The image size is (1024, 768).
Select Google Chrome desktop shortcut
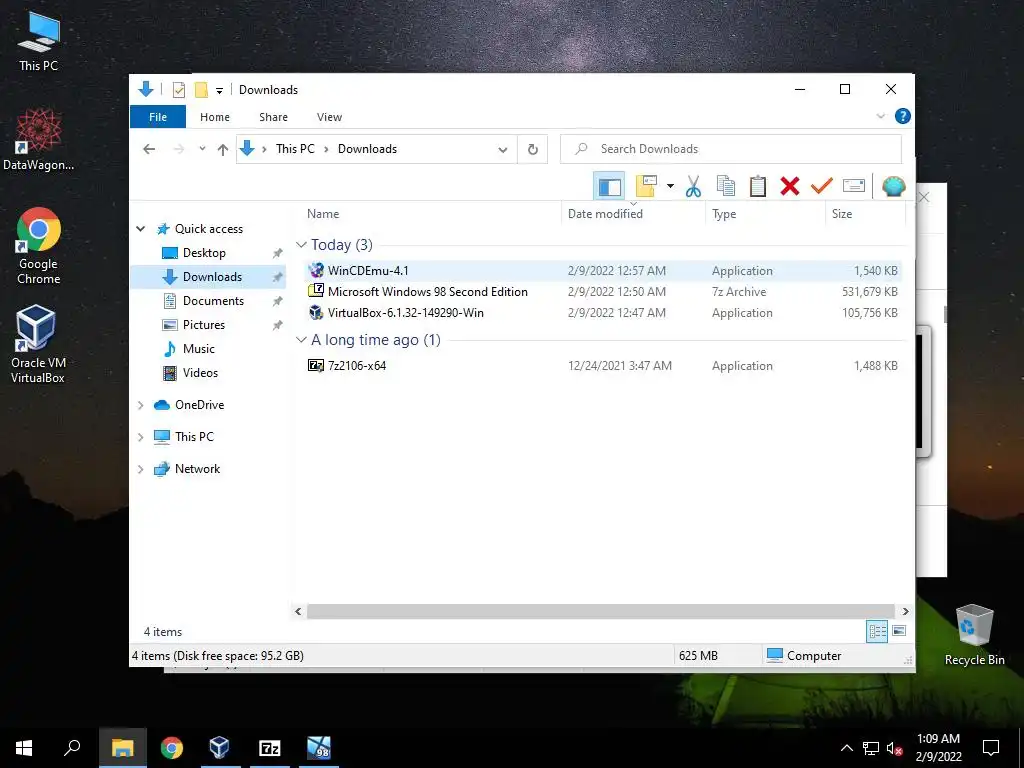pyautogui.click(x=39, y=246)
